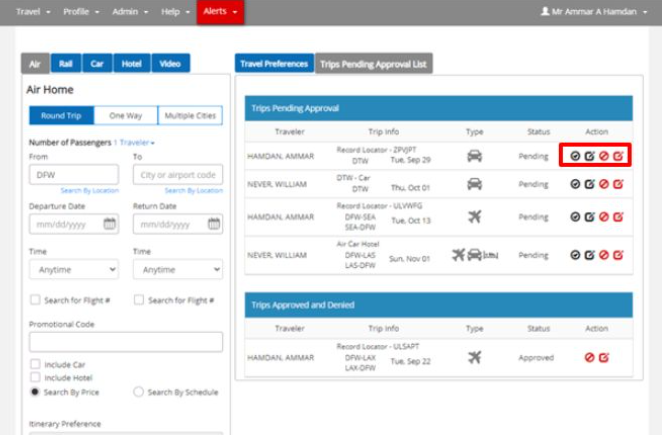
Task: Click red edit icon in Sun, Nov 01 row
Action: (618, 255)
